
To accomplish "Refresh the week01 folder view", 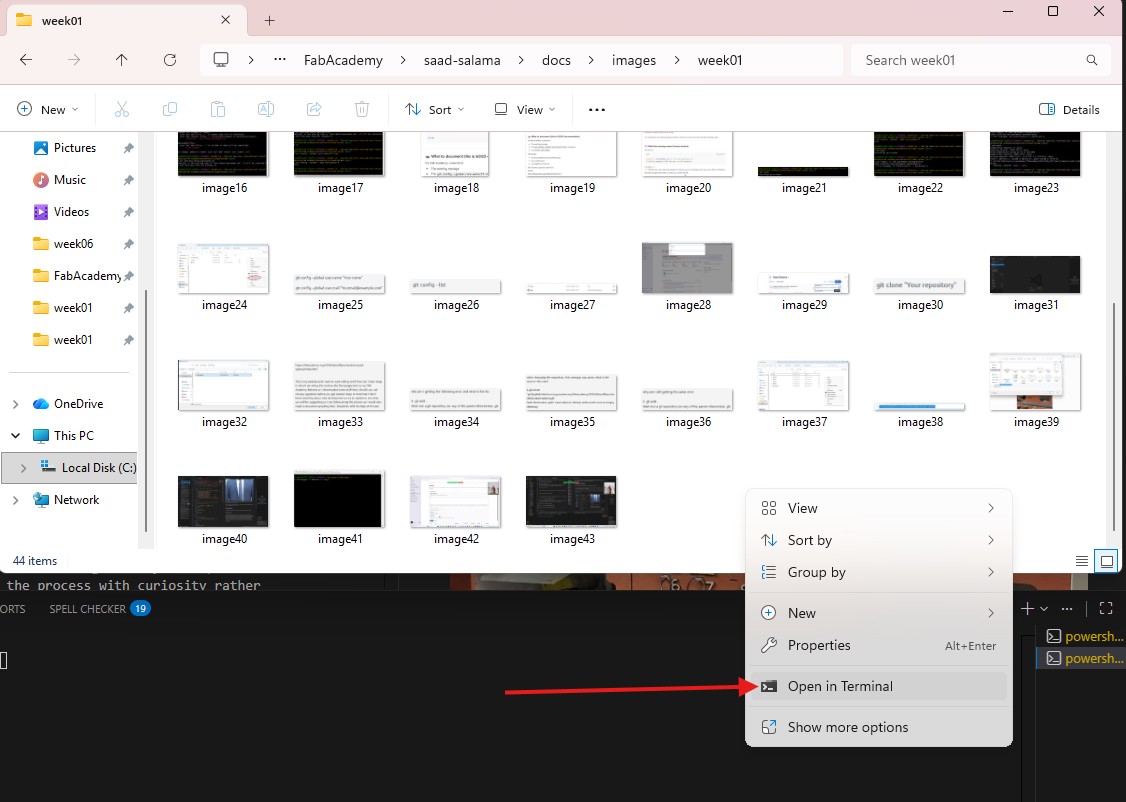I will 170,60.
